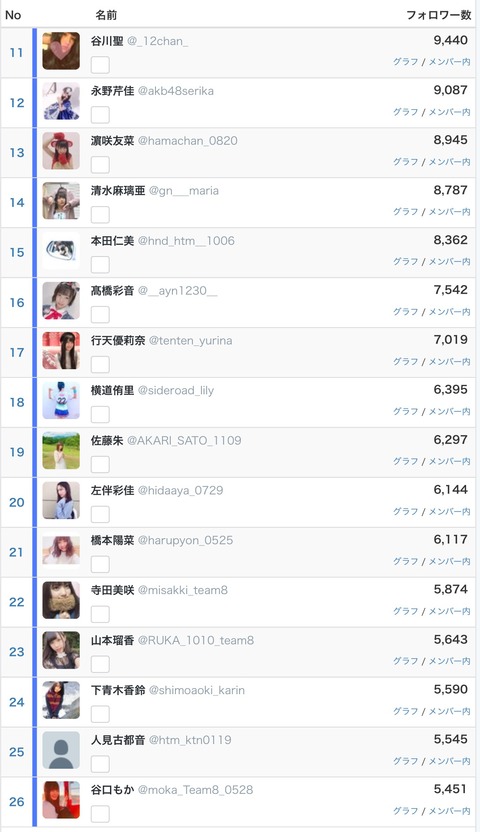Click rank number 21 for 橋本陽菜
The image size is (480, 832).
click(x=16, y=552)
